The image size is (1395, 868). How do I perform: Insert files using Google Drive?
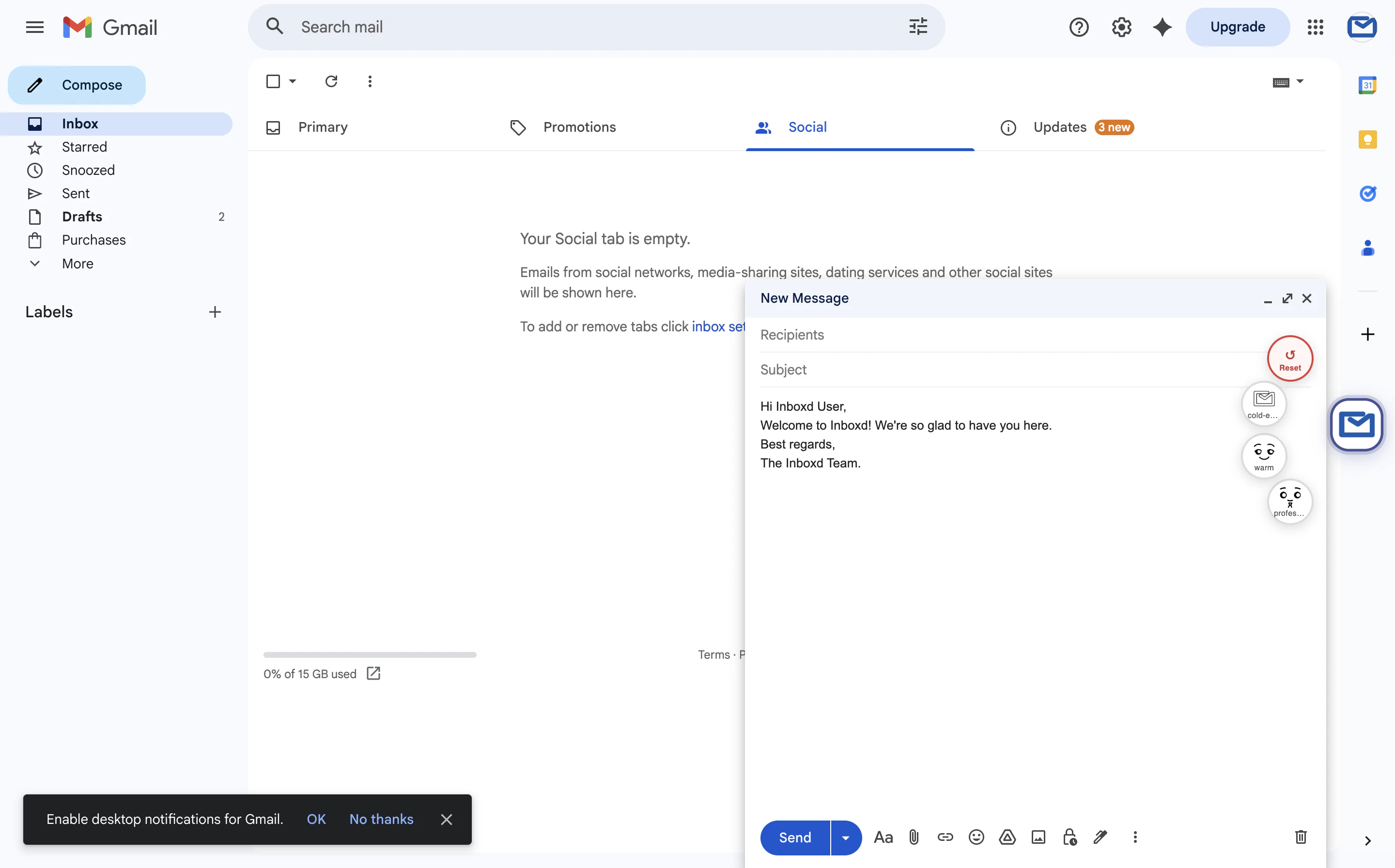click(1007, 837)
